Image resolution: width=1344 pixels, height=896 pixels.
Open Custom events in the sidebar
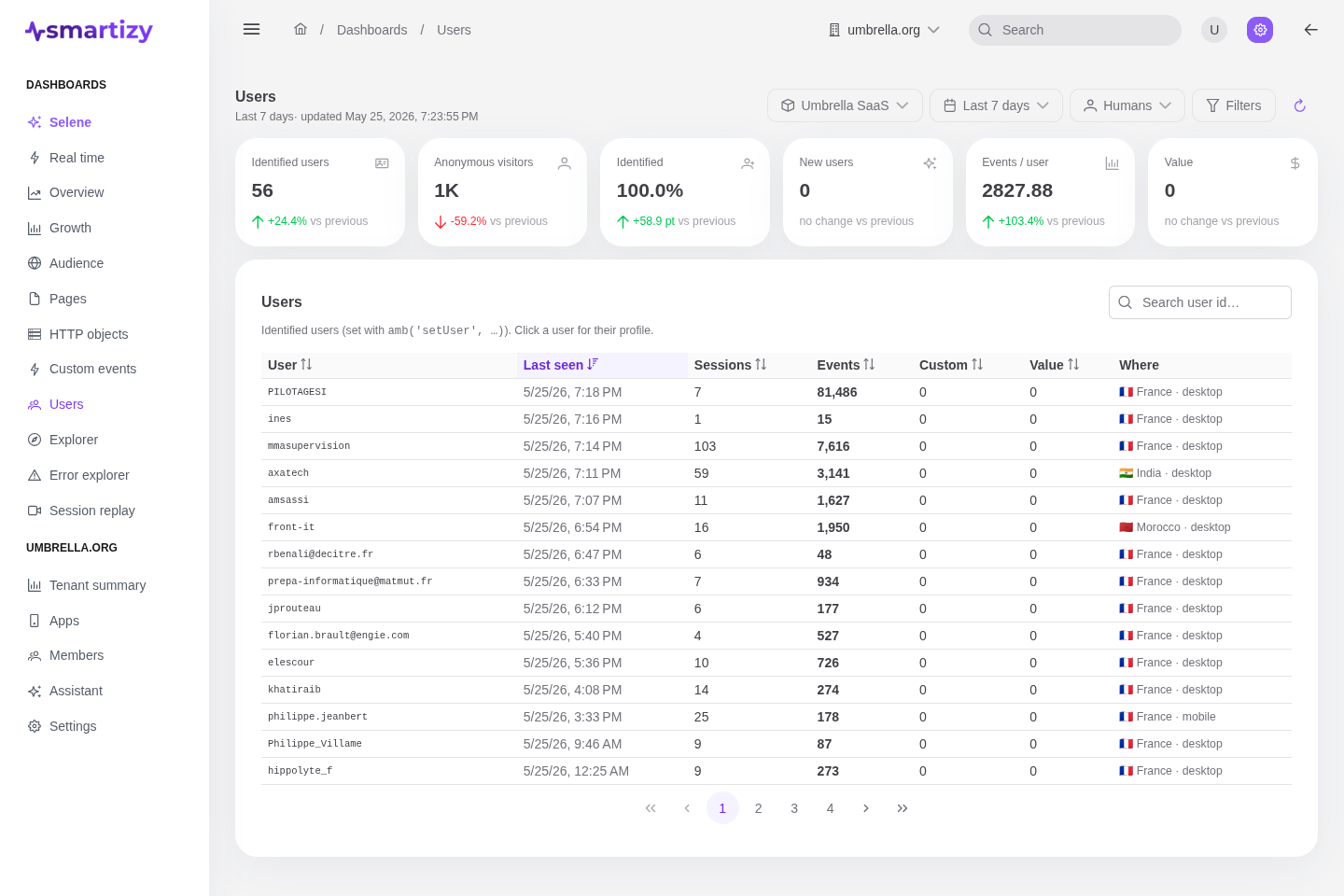[x=105, y=369]
